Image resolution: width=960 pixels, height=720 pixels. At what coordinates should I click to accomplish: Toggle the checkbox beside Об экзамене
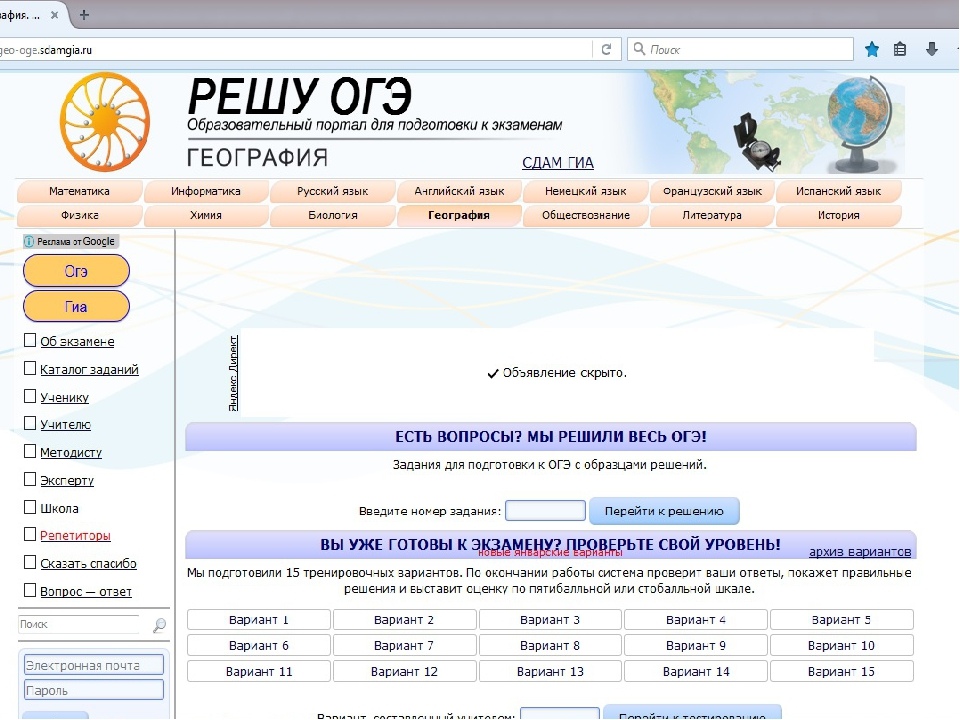coord(30,341)
